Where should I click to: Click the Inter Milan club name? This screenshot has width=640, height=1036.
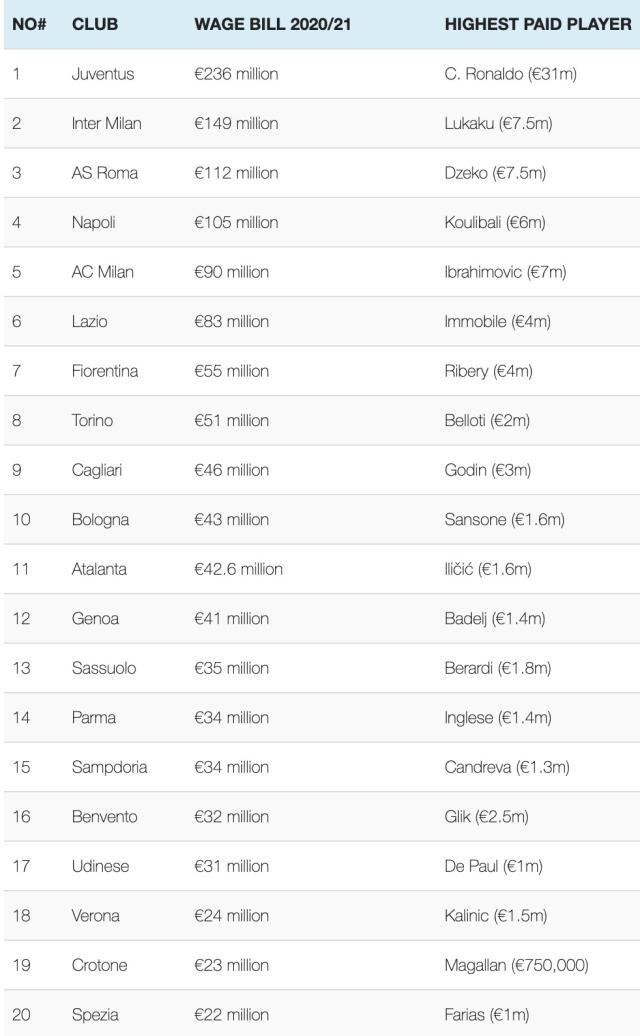(106, 124)
